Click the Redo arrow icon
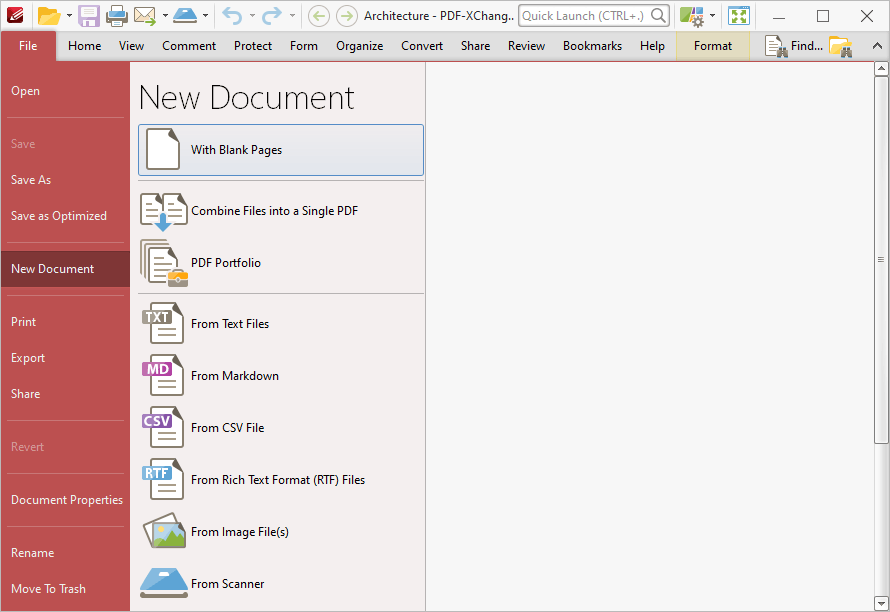This screenshot has height=612, width=890. [272, 16]
